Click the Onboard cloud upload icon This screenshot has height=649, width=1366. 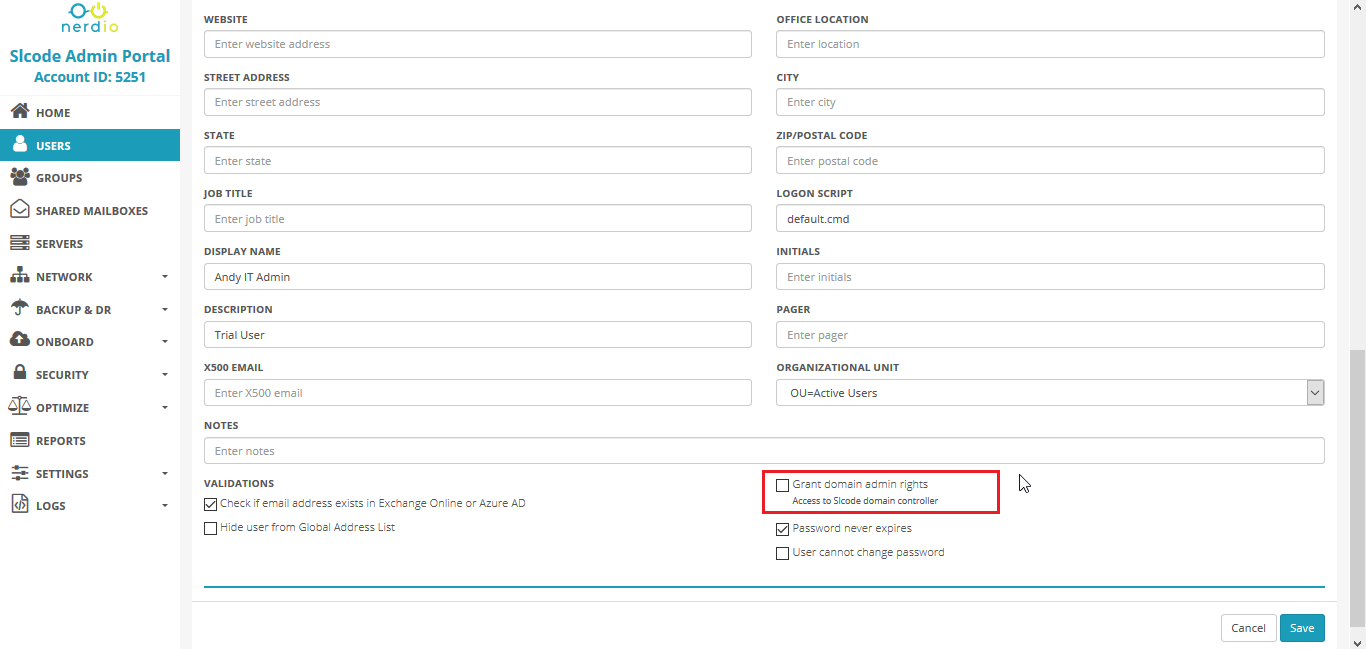tap(19, 341)
